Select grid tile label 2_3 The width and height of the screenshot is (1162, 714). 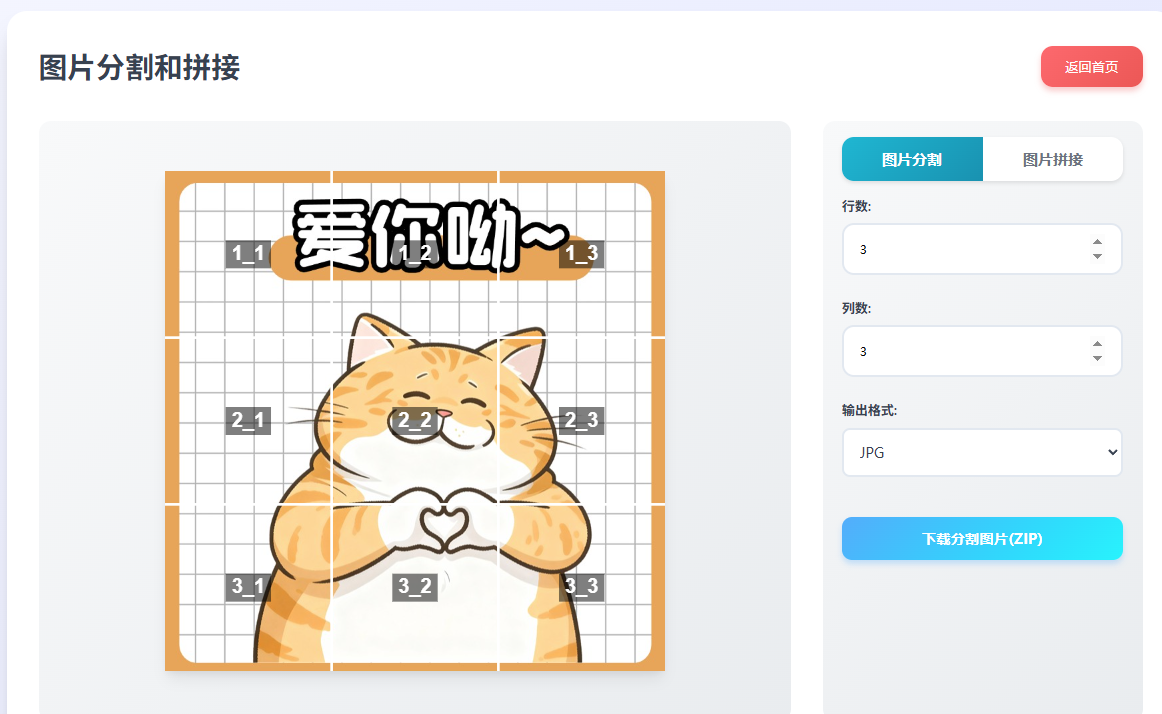pyautogui.click(x=581, y=420)
